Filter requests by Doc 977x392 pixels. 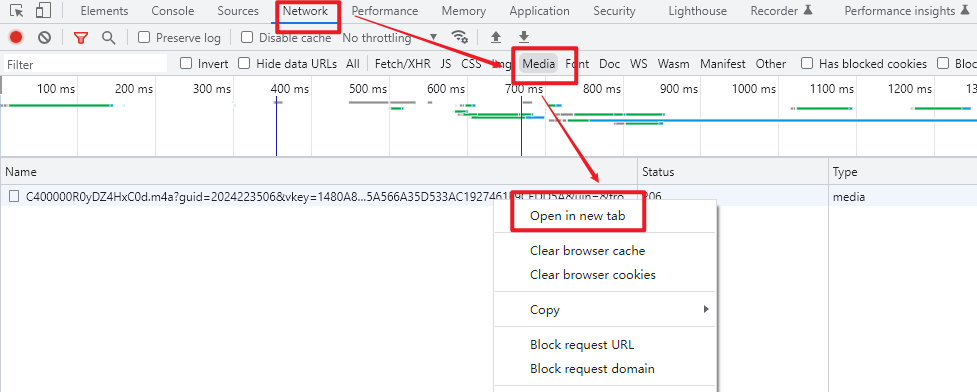tap(609, 64)
